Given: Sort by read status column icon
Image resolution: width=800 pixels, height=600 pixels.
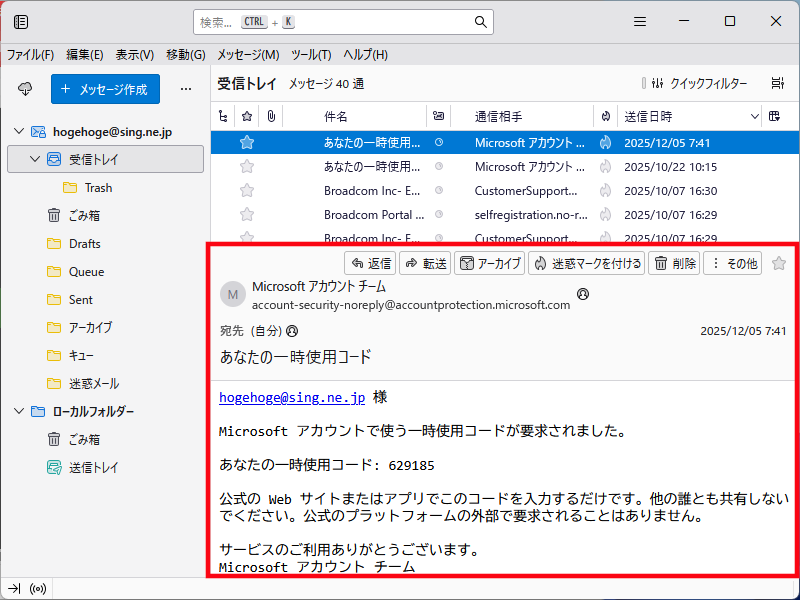Looking at the screenshot, I should click(x=438, y=116).
